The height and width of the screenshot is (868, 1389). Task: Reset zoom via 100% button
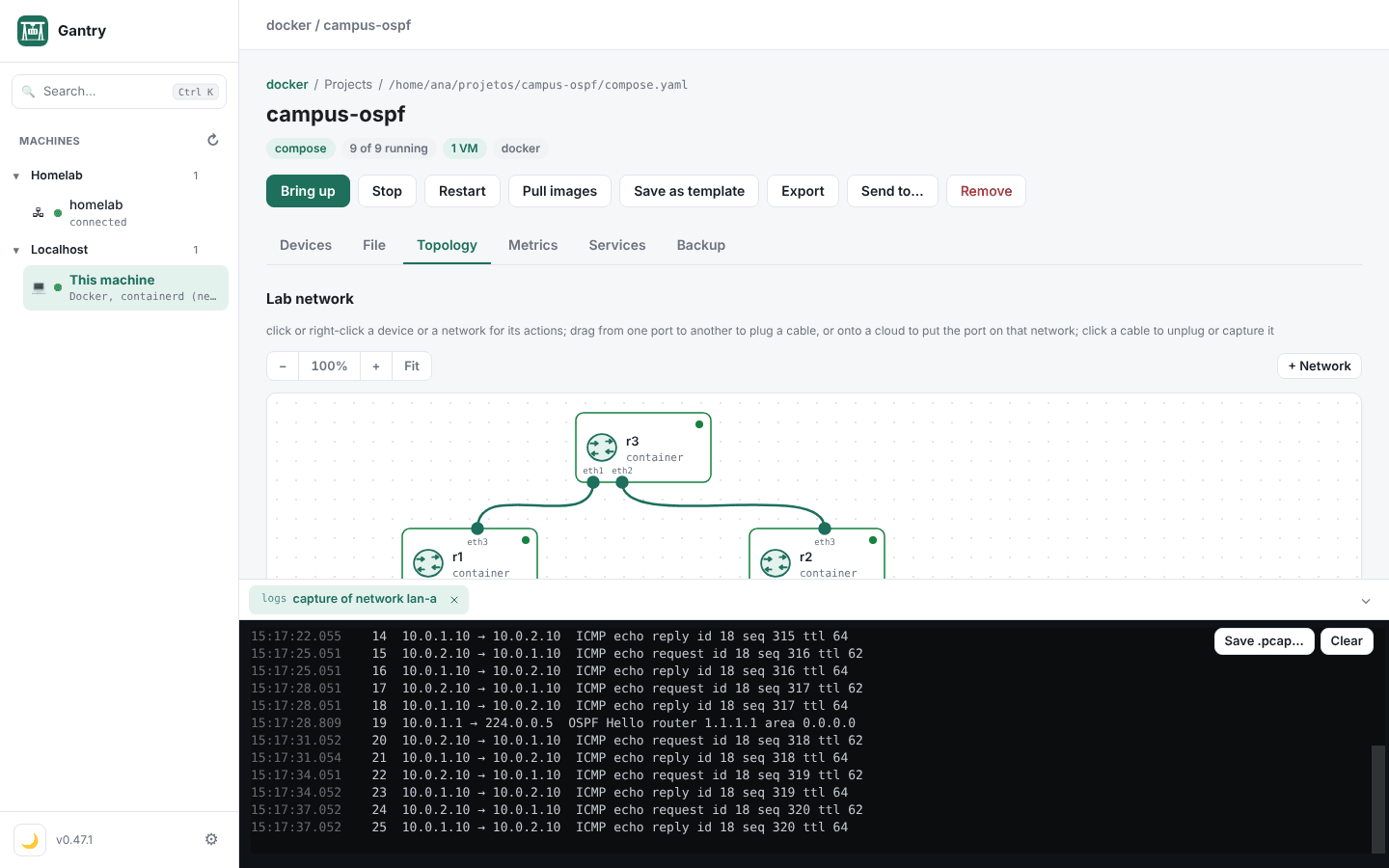pyautogui.click(x=329, y=366)
